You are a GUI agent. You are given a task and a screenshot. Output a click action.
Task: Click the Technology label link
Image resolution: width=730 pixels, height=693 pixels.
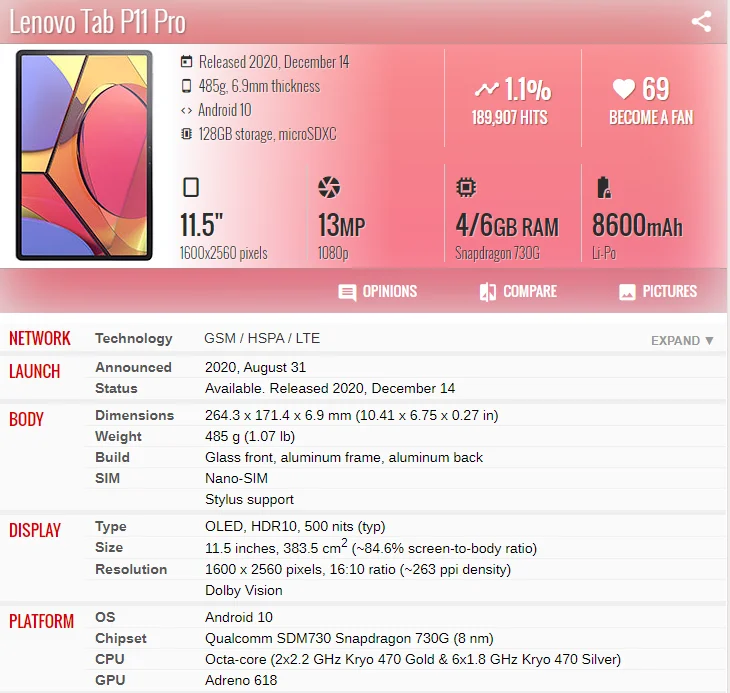click(x=134, y=338)
